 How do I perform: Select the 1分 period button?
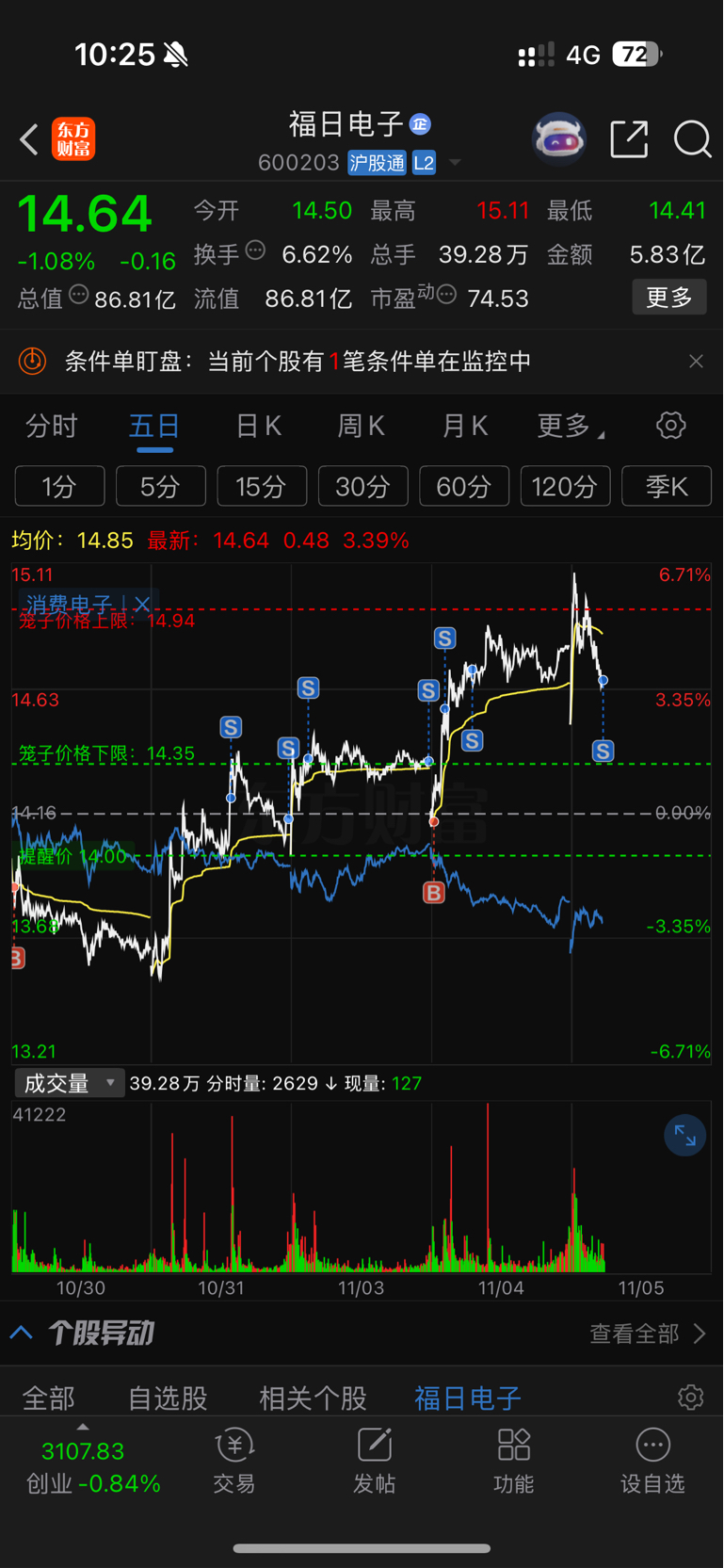(x=59, y=486)
